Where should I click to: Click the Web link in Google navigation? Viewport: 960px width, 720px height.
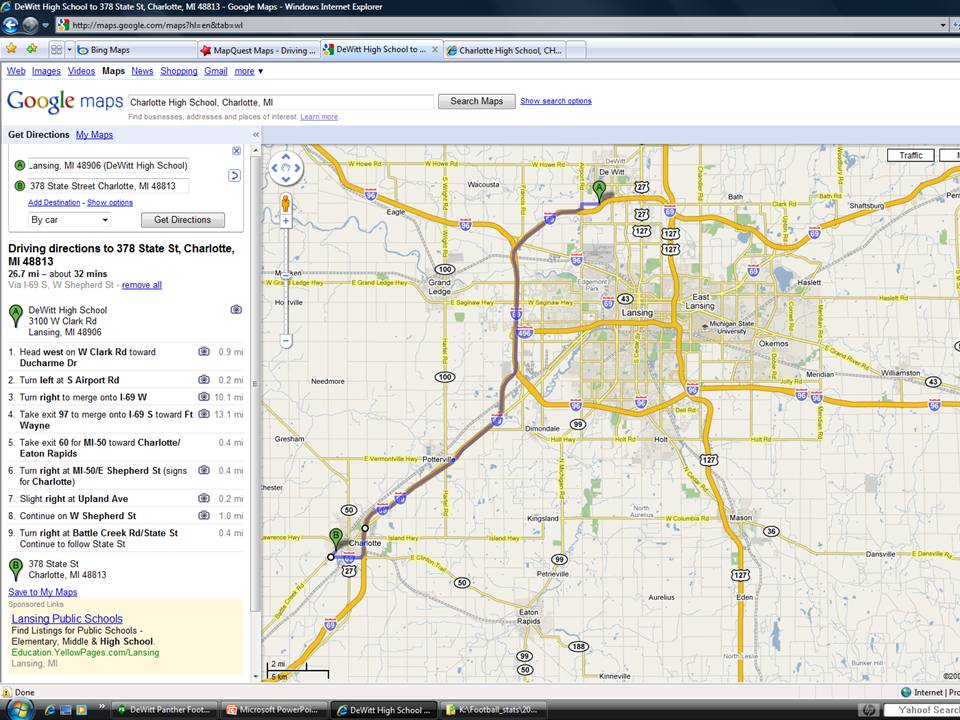[16, 71]
